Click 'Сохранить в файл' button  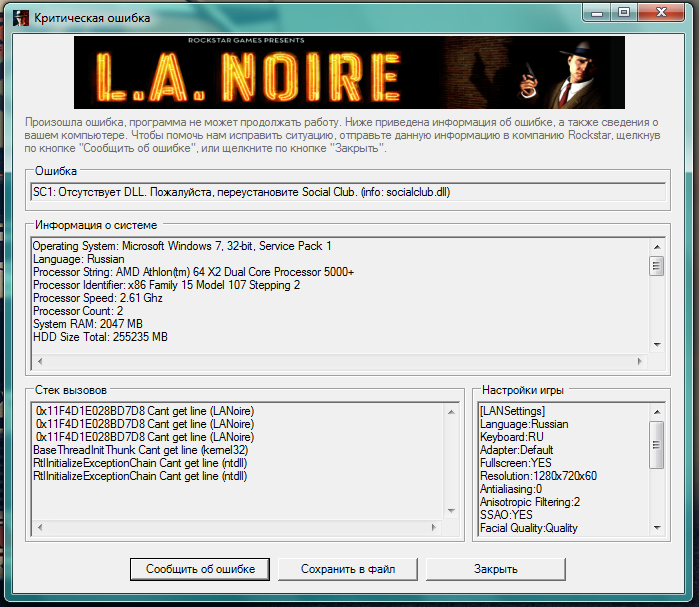coord(348,569)
